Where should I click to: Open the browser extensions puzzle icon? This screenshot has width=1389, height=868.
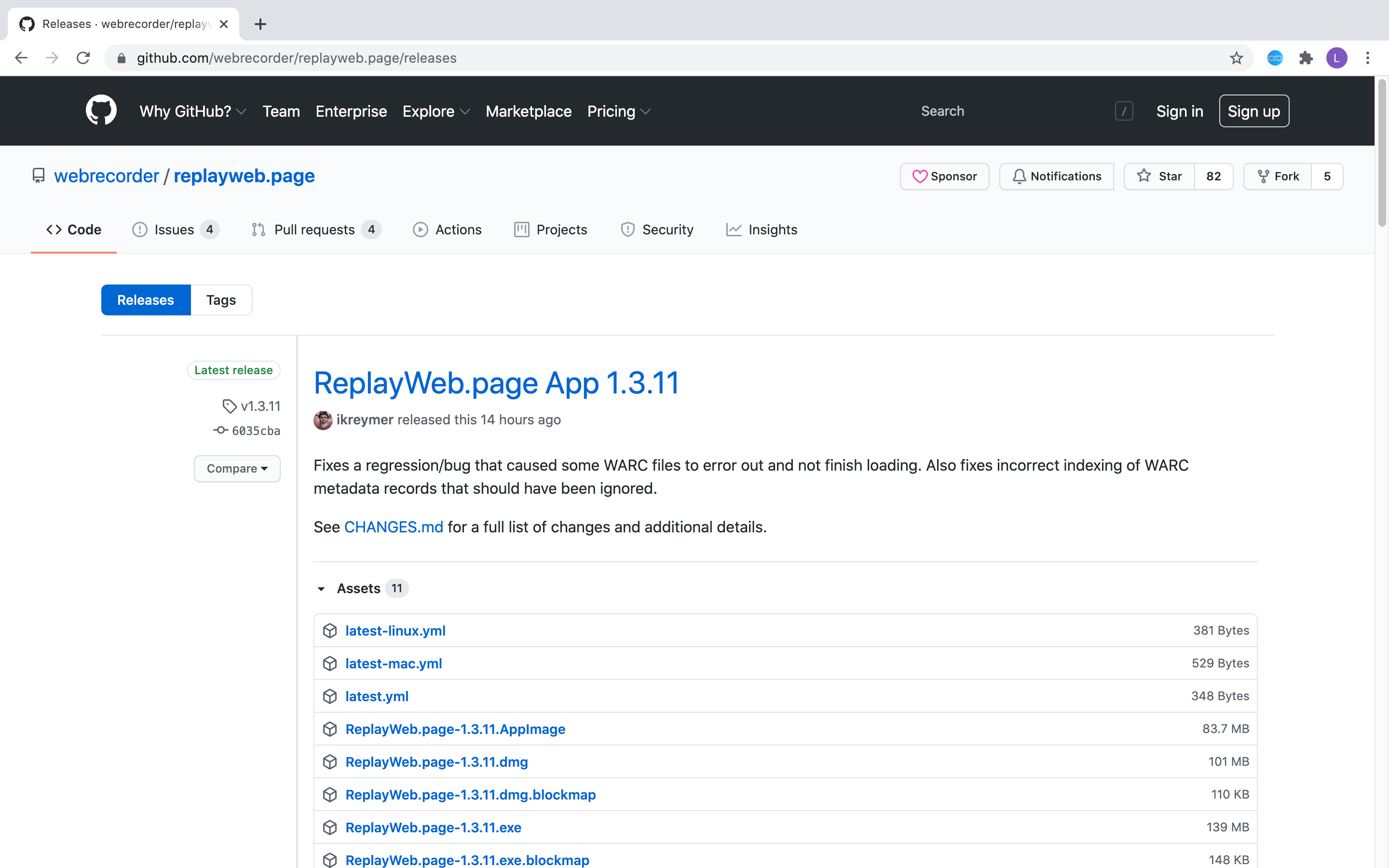tap(1306, 58)
